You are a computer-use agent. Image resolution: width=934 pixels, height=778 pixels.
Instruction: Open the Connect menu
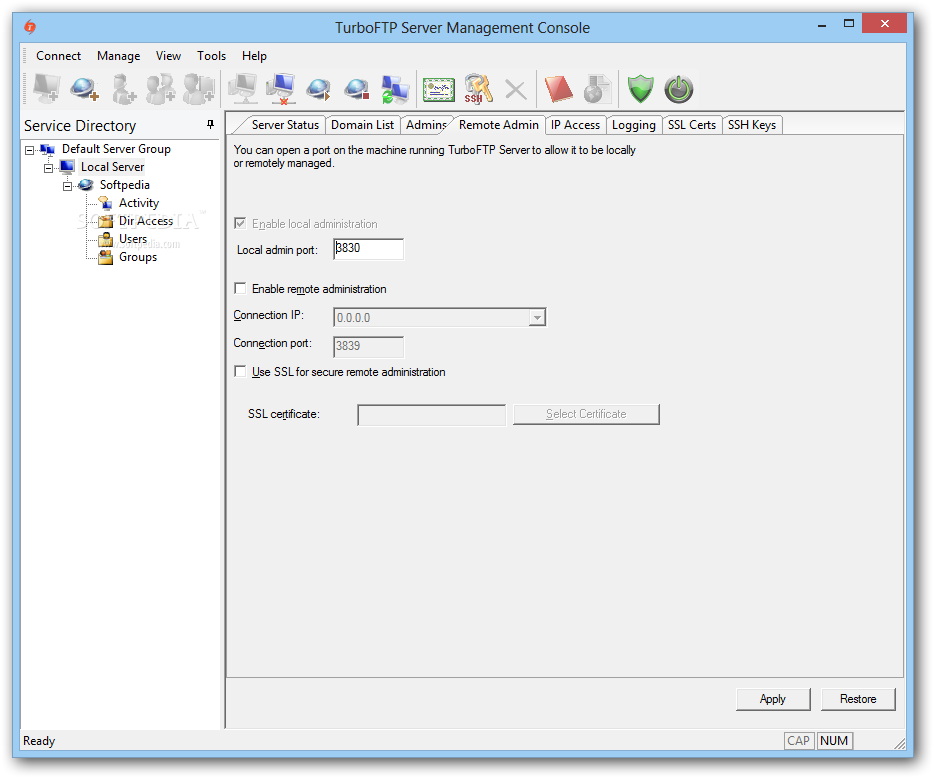[x=58, y=55]
